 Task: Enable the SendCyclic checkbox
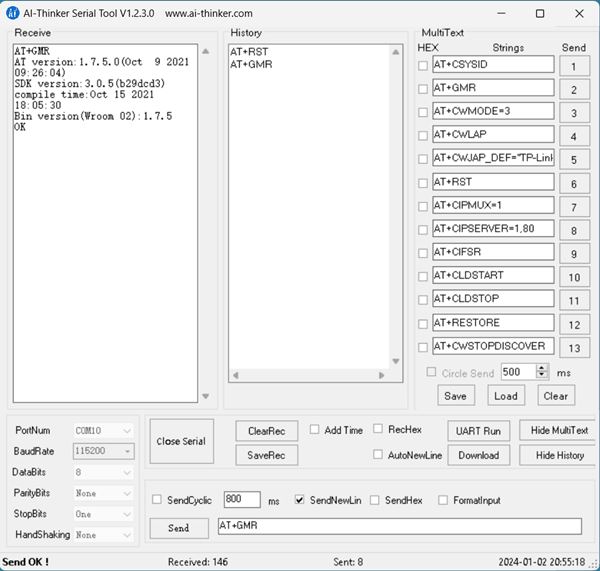pos(157,500)
